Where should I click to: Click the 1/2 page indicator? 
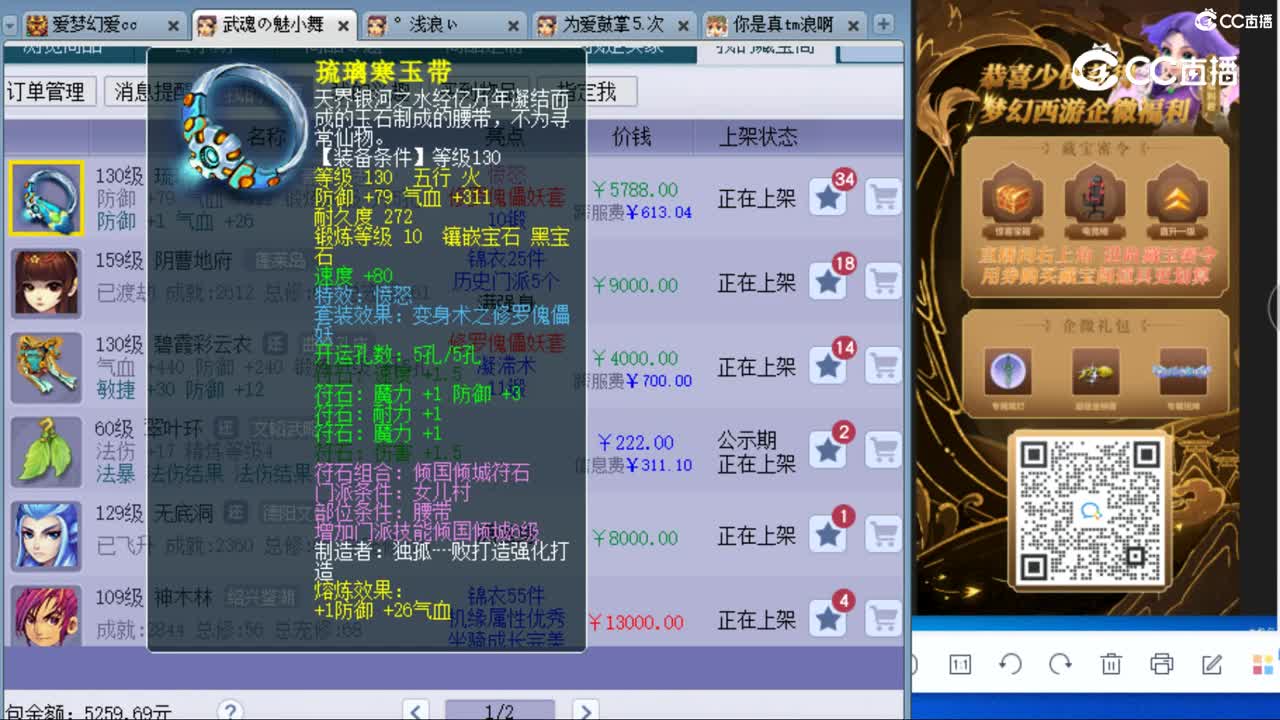(499, 711)
